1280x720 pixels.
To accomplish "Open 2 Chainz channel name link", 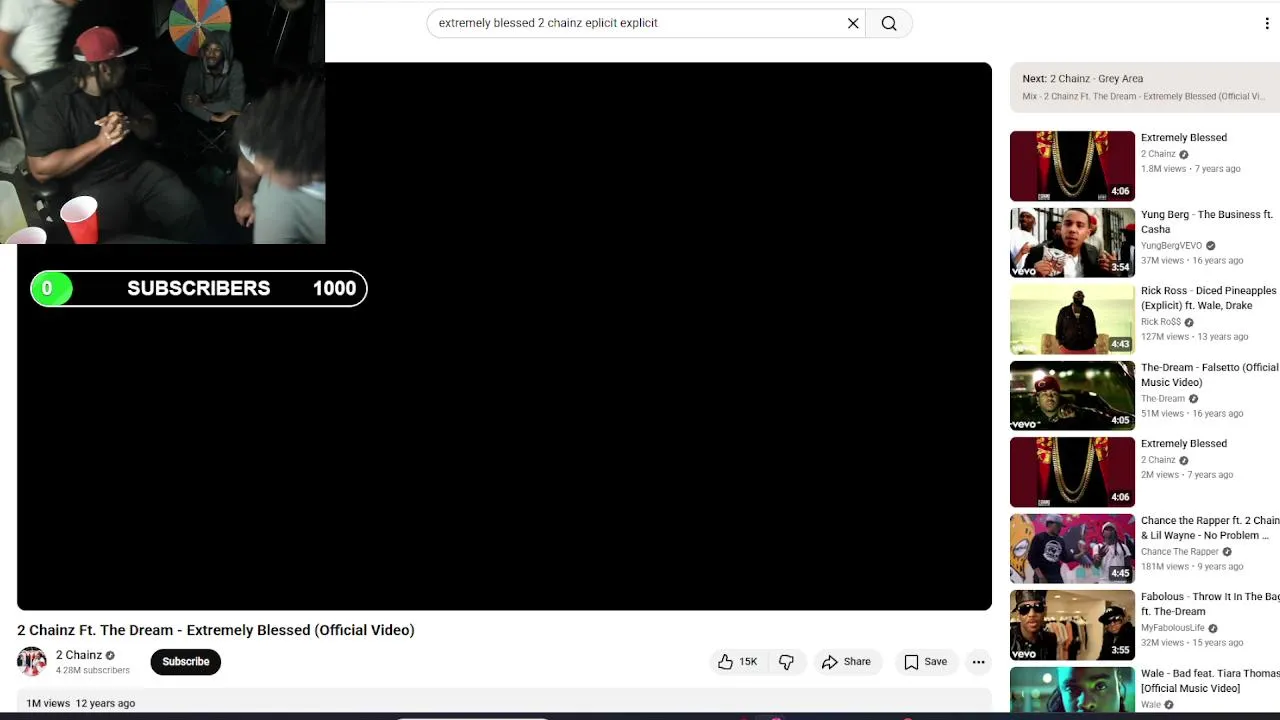I will point(79,655).
